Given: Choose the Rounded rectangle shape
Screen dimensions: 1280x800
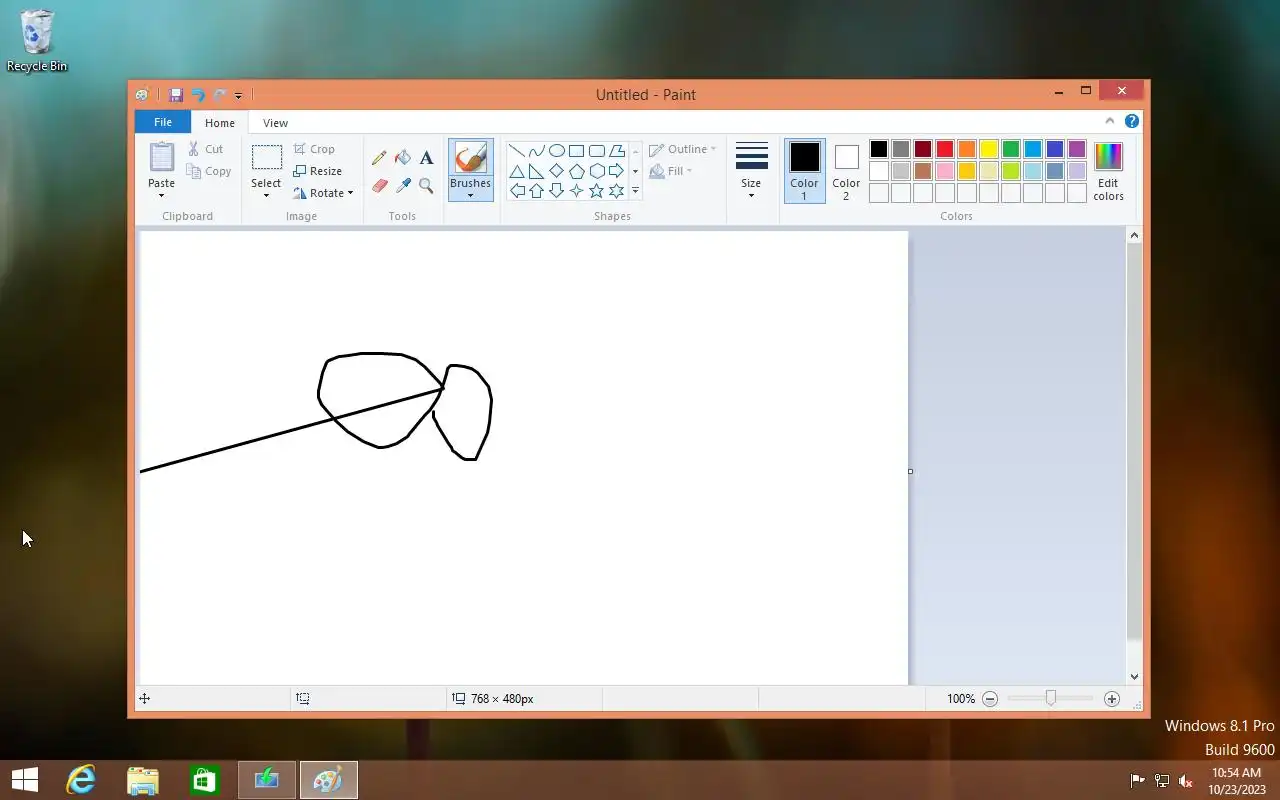Looking at the screenshot, I should click(597, 151).
